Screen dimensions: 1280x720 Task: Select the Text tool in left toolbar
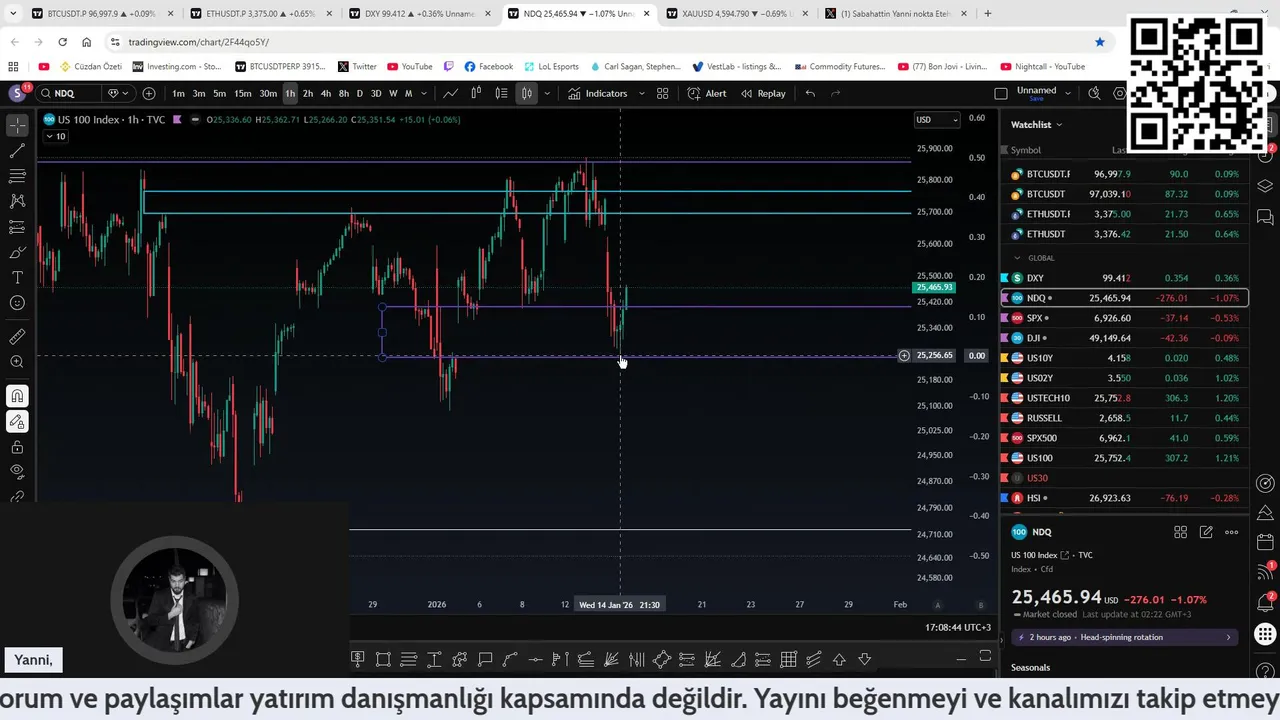coord(17,277)
